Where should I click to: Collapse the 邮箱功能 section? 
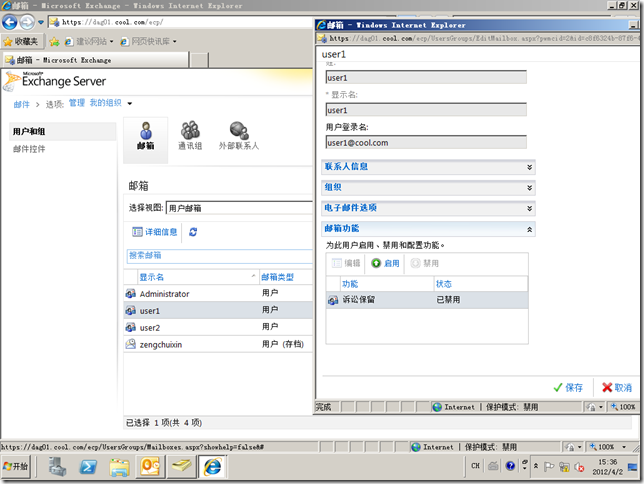click(x=428, y=229)
